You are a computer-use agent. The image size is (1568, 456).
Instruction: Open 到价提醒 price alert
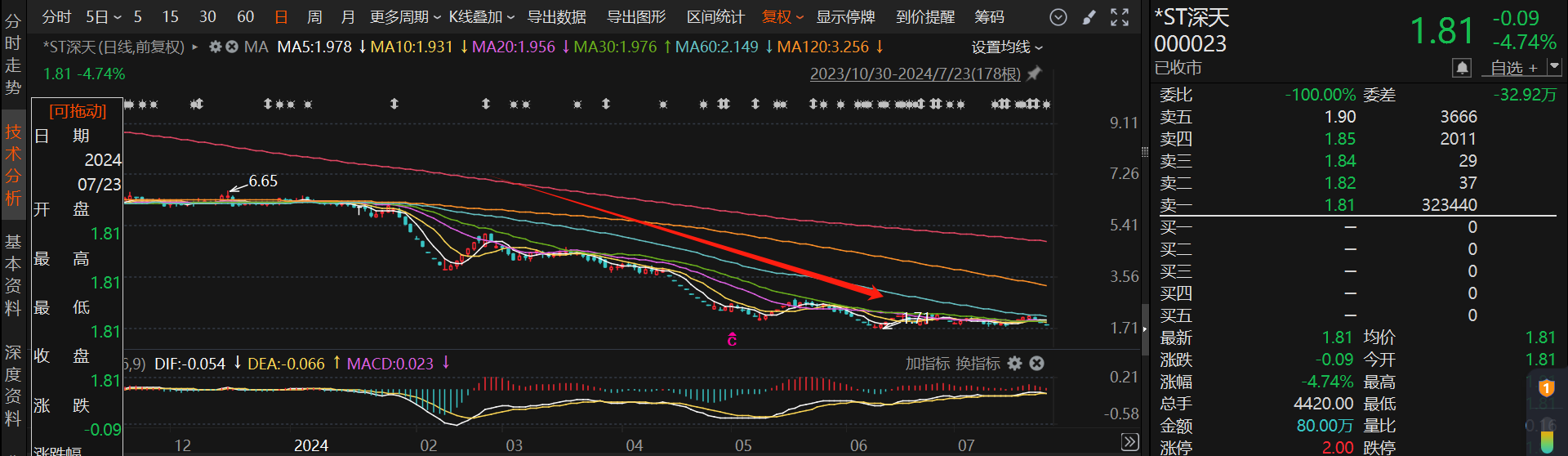pyautogui.click(x=925, y=17)
